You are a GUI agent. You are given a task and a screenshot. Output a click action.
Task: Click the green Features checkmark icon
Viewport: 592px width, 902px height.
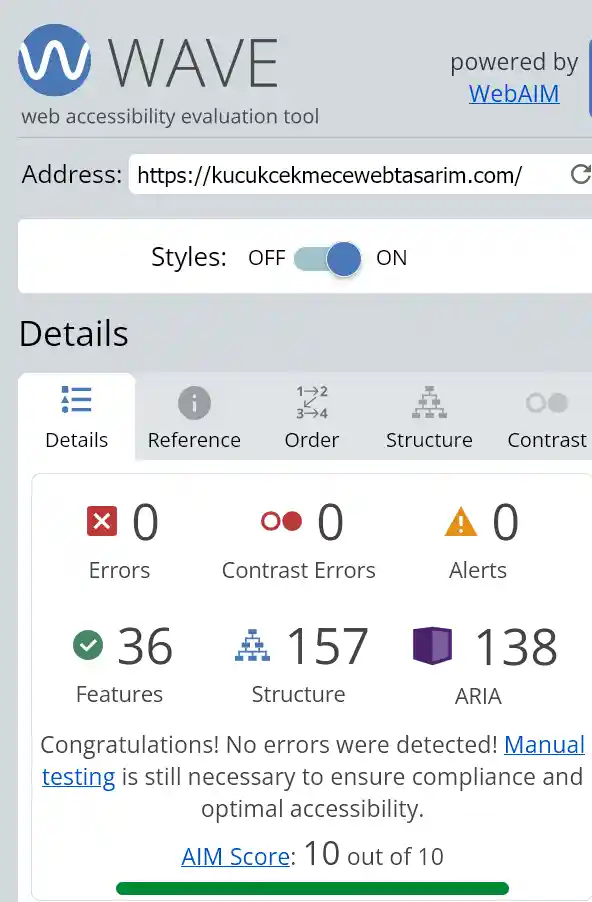[88, 645]
